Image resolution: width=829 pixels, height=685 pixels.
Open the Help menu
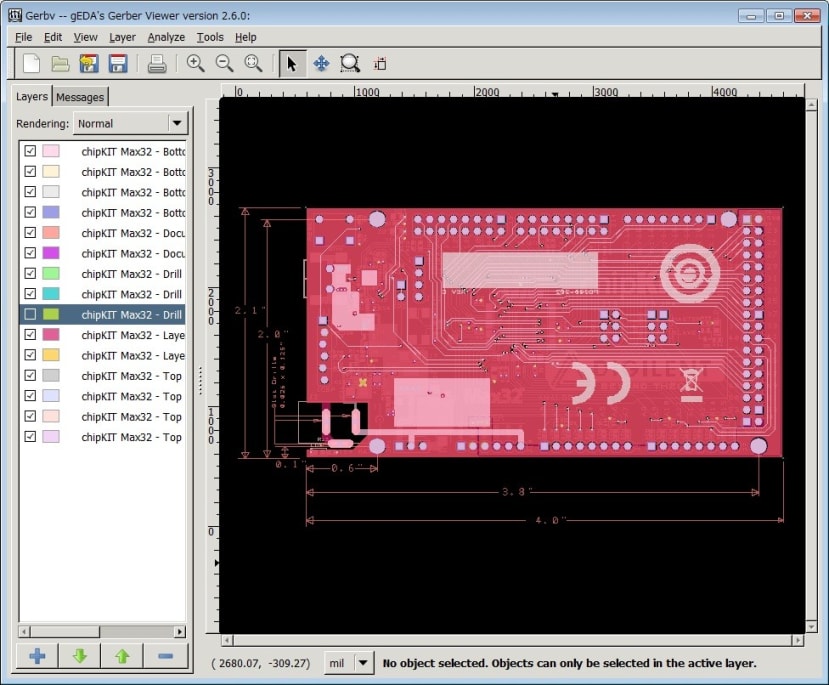tap(245, 37)
